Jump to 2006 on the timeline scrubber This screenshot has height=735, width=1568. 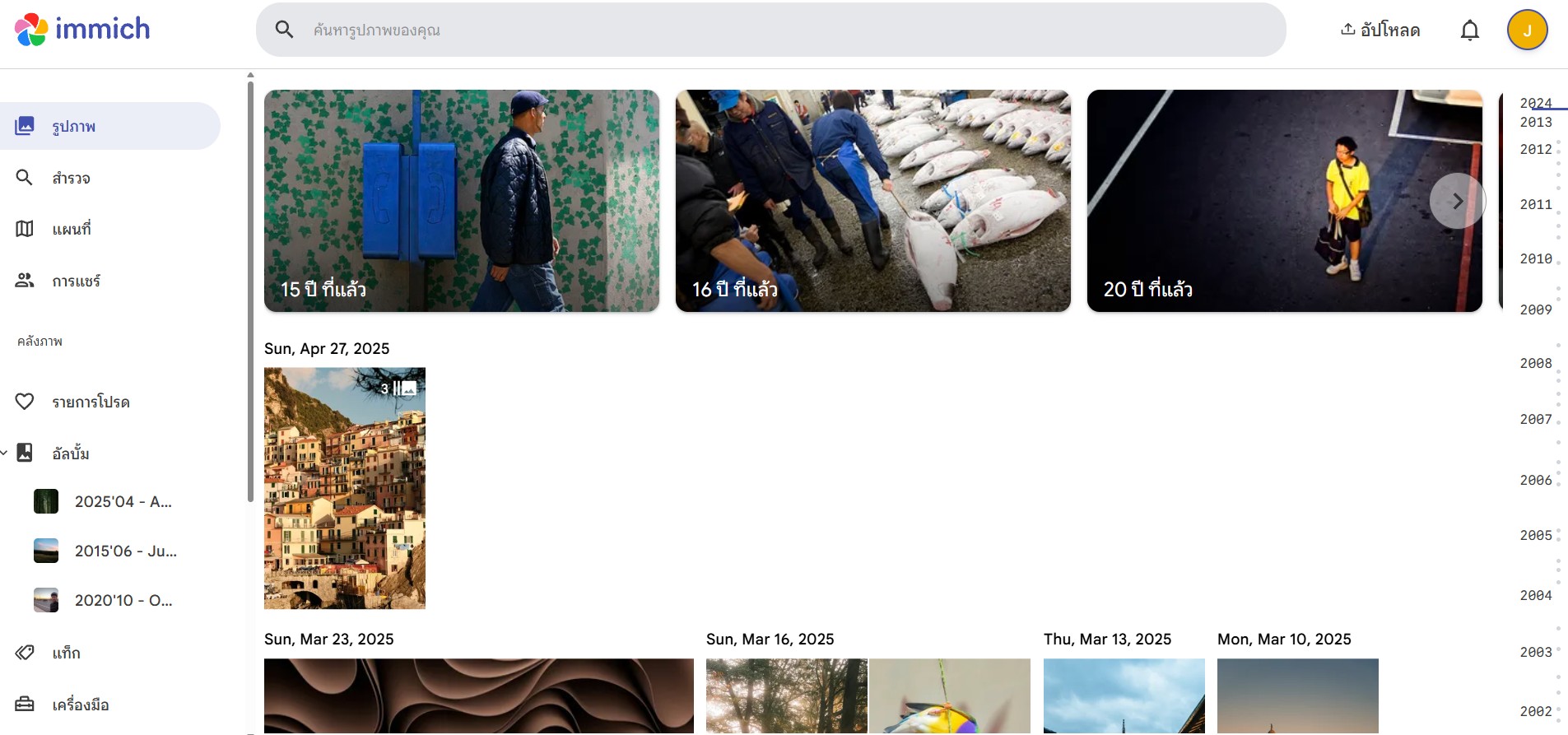tap(1536, 480)
